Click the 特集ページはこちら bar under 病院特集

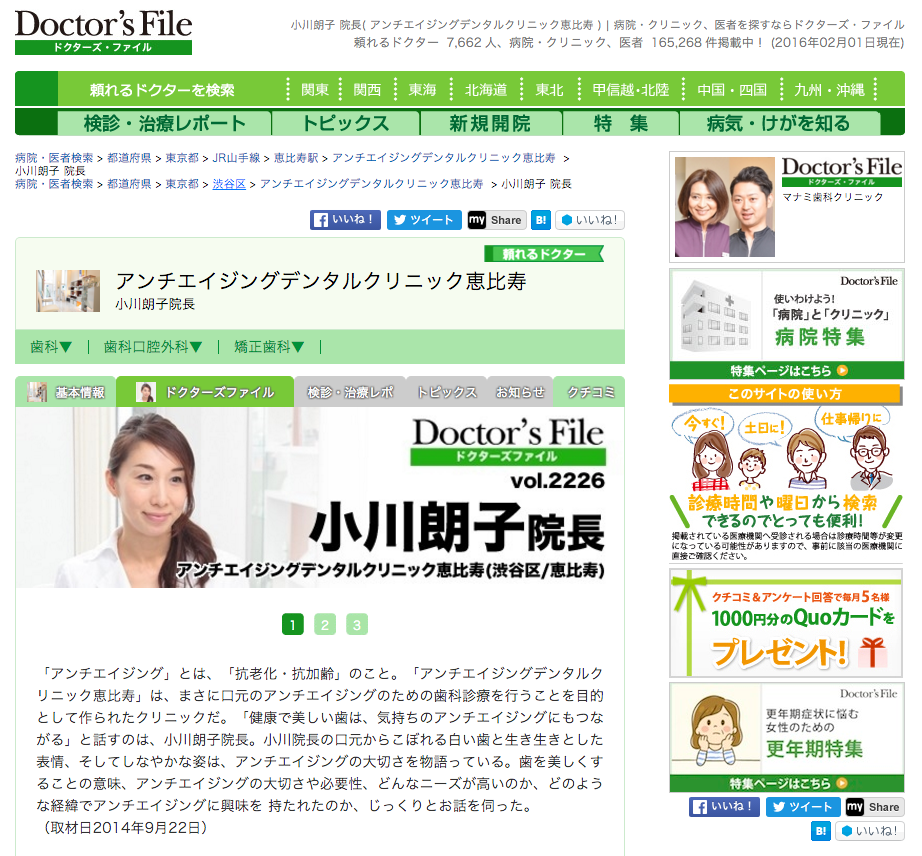tap(787, 370)
